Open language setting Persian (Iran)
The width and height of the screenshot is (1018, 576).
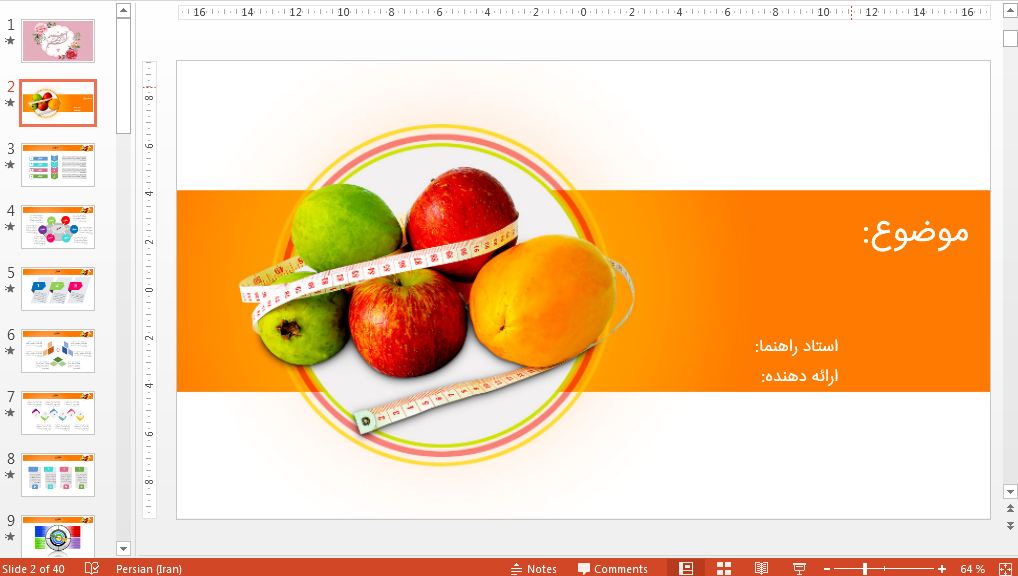click(149, 568)
